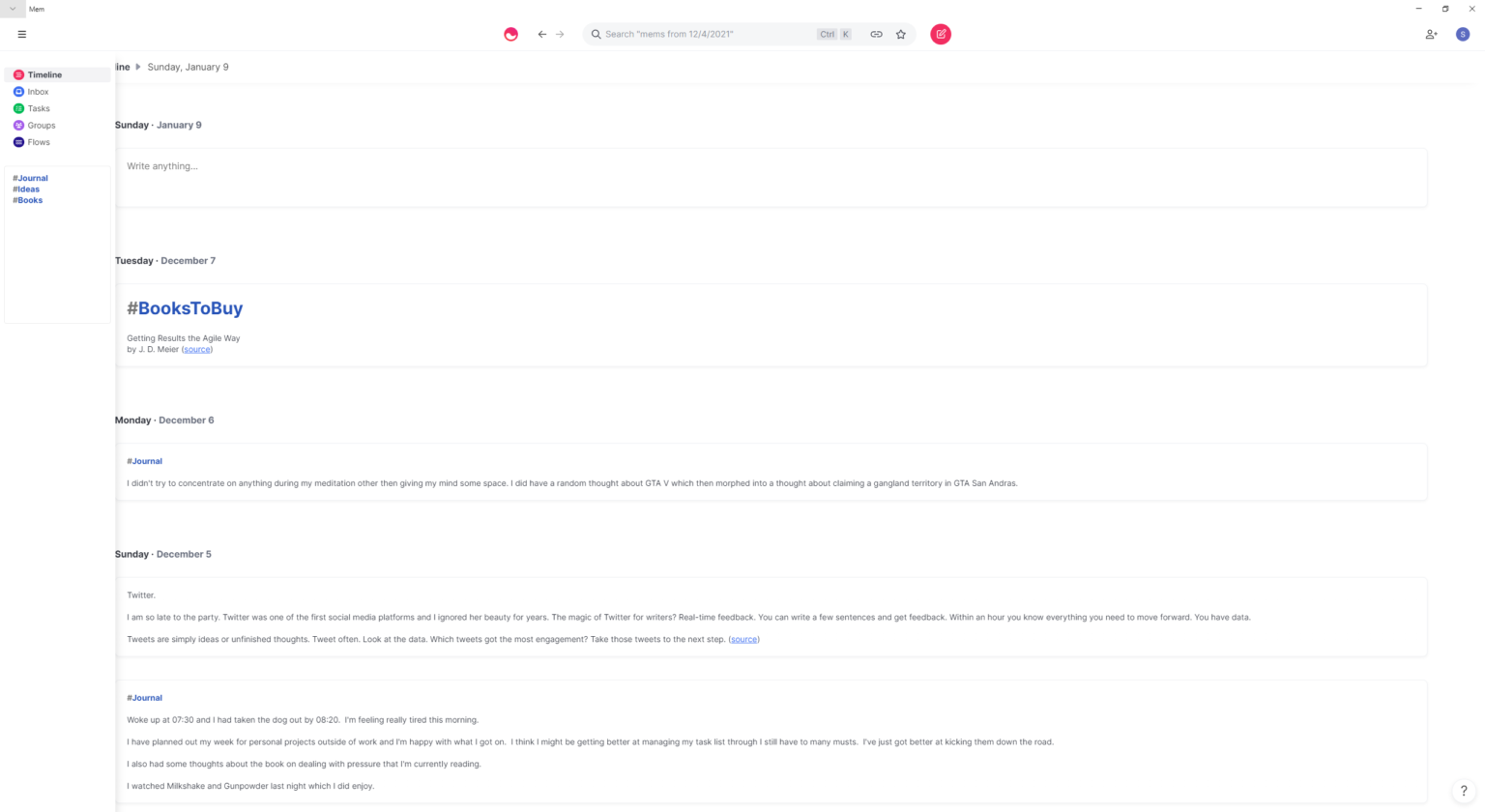
Task: Open the user profile avatar
Action: point(1463,34)
